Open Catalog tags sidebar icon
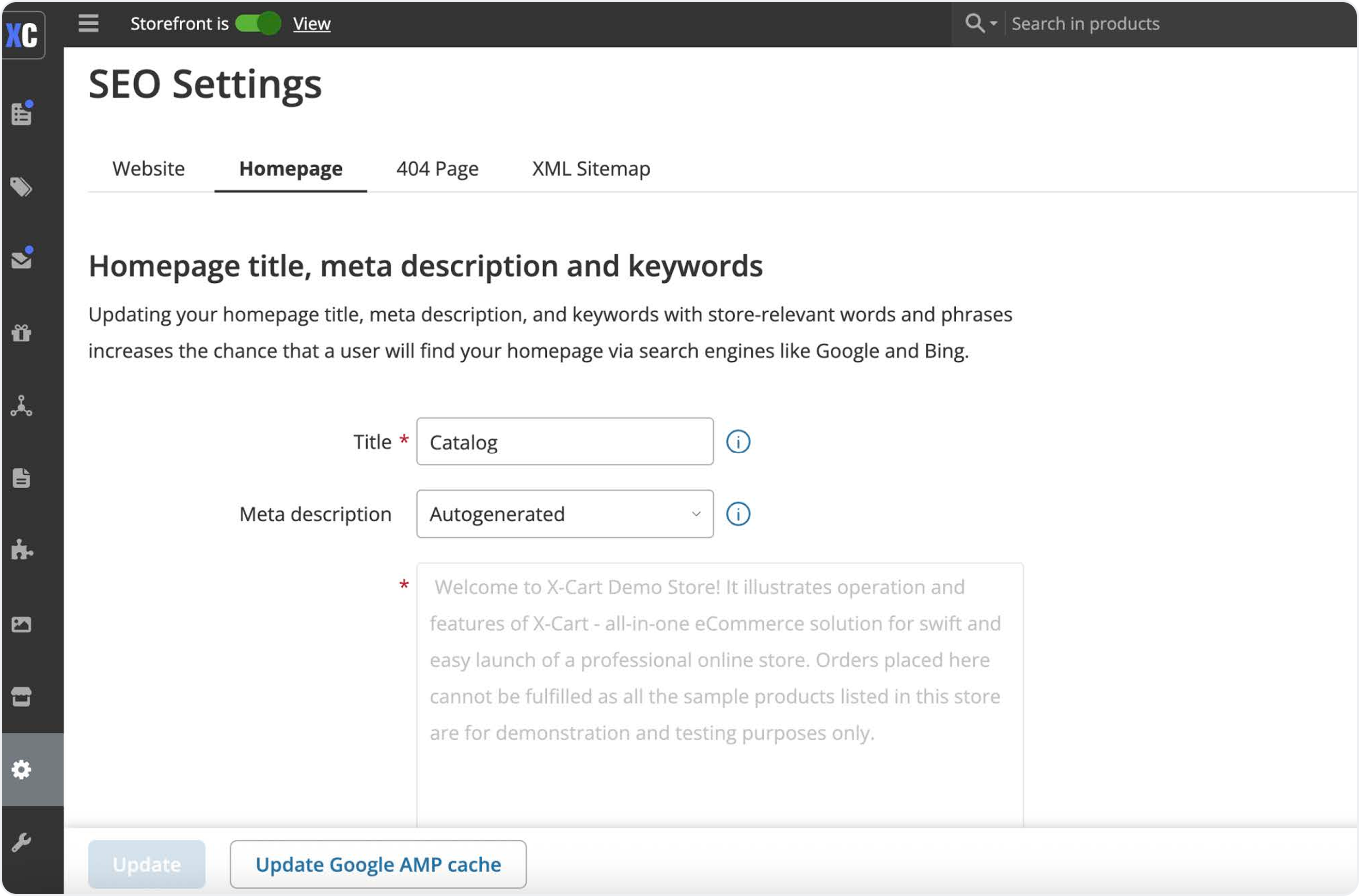 22,187
